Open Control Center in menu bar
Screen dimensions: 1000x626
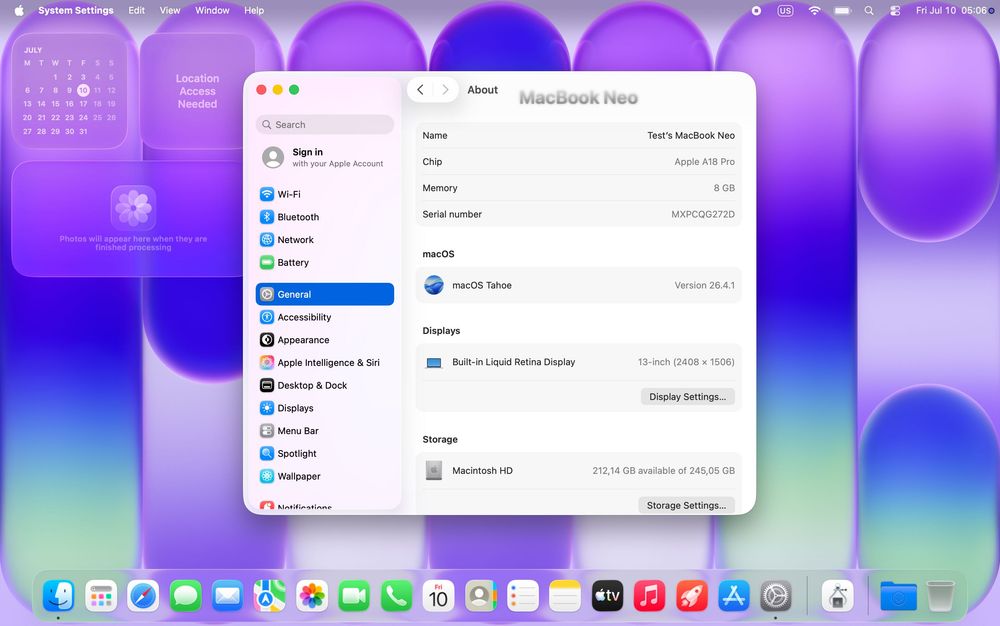895,11
